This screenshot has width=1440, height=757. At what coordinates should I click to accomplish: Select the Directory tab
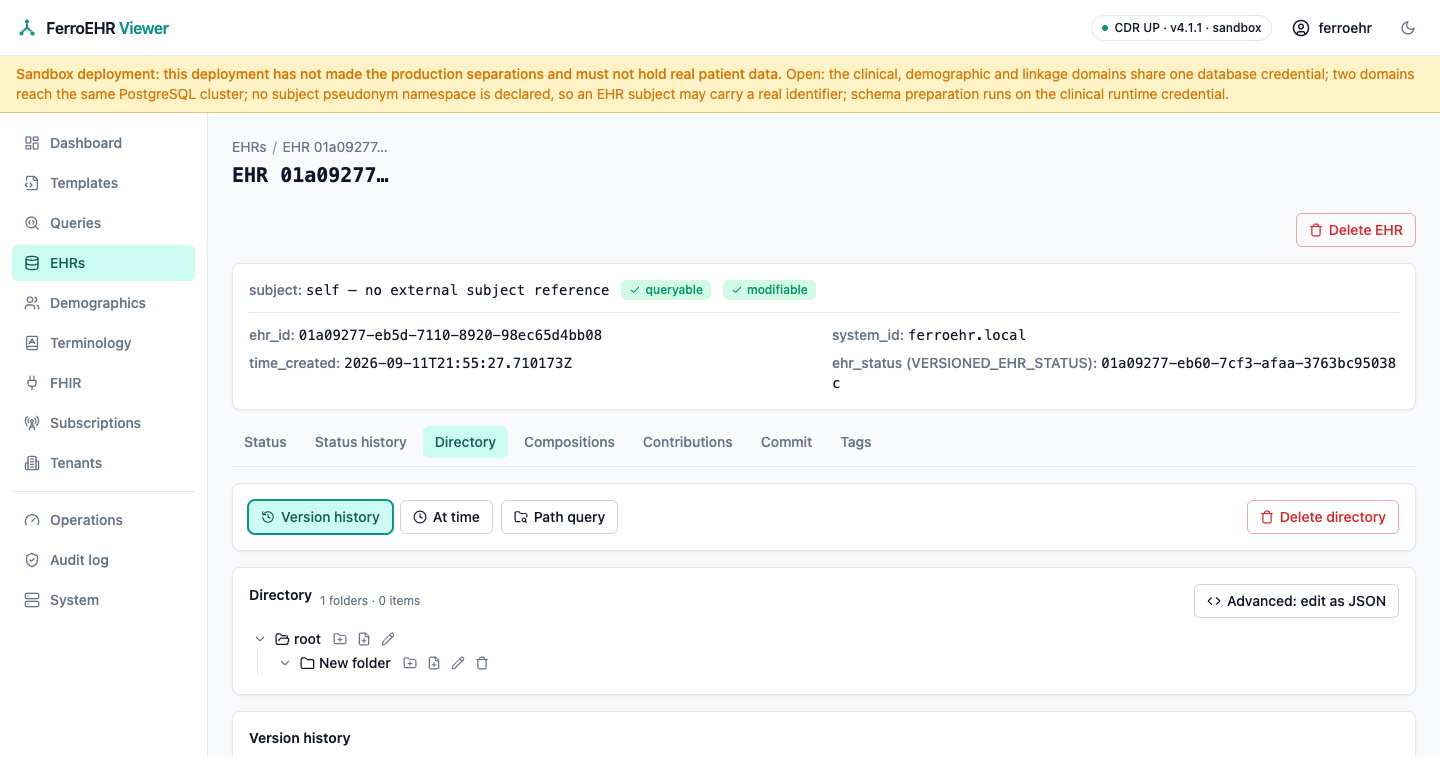coord(465,442)
